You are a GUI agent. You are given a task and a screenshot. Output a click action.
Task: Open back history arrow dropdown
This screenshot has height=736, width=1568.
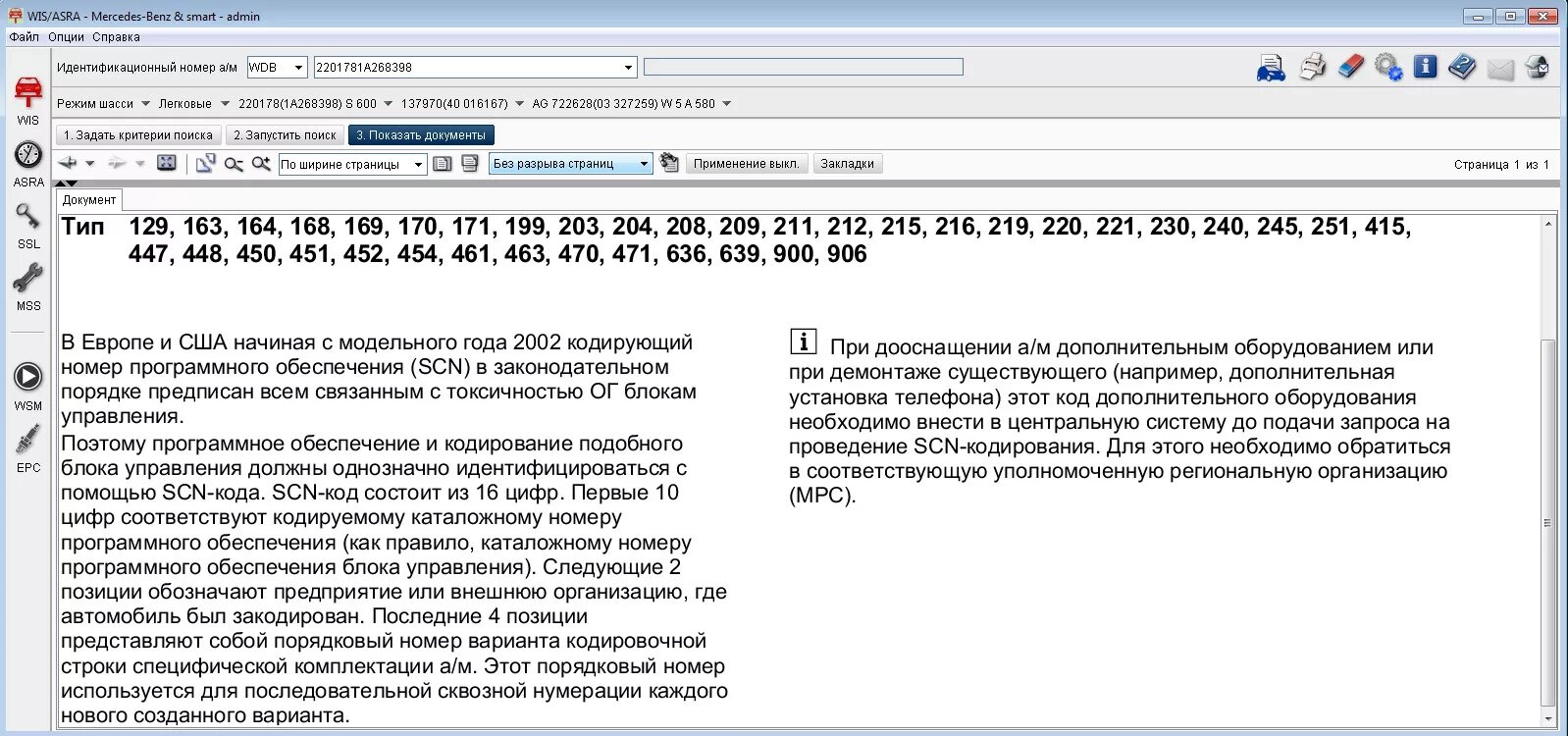click(90, 163)
